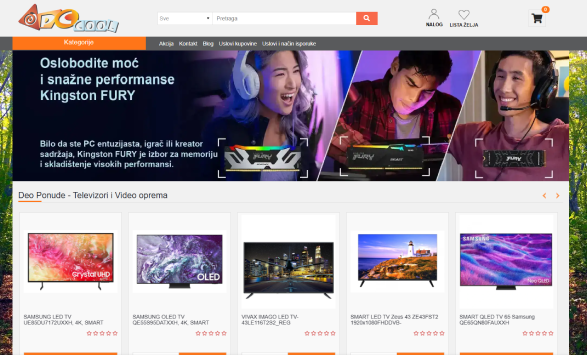Go to previous products with left arrow
Screen dimensions: 587x361
pyautogui.click(x=544, y=195)
